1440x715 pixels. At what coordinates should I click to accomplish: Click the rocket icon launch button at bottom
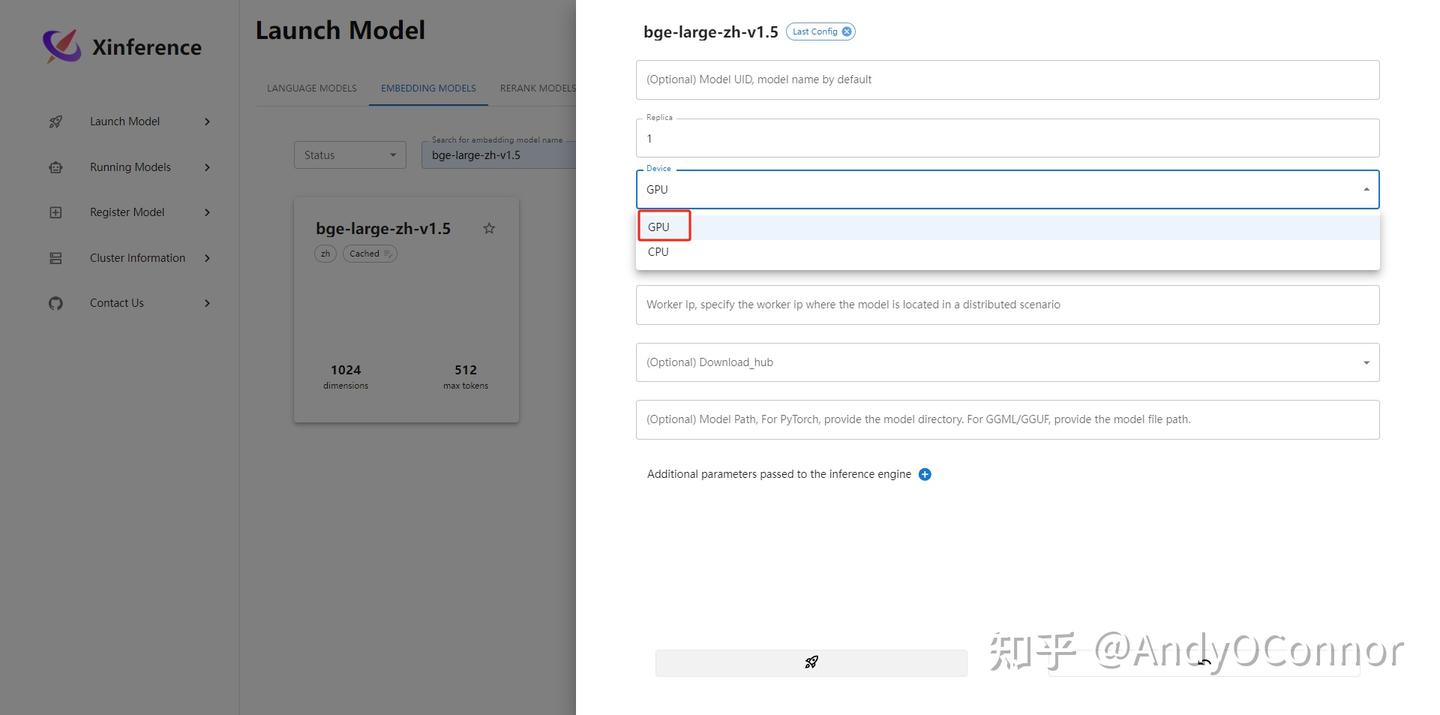click(811, 662)
